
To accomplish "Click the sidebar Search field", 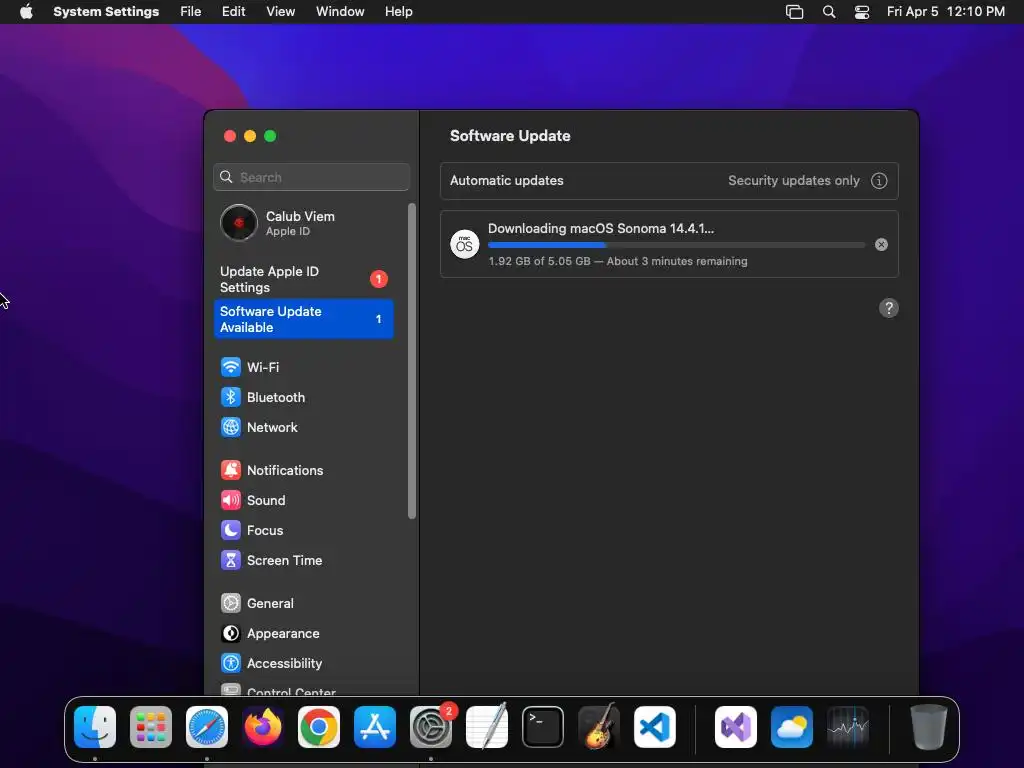I will [312, 177].
